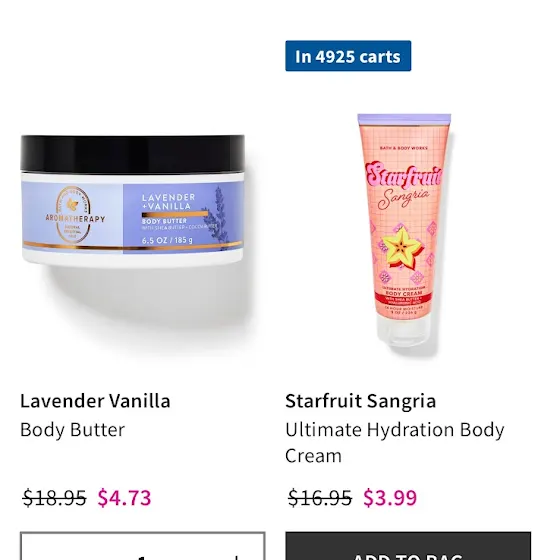Select the Ultimate Hydration Body Cream subtitle
This screenshot has width=560, height=560.
click(395, 442)
